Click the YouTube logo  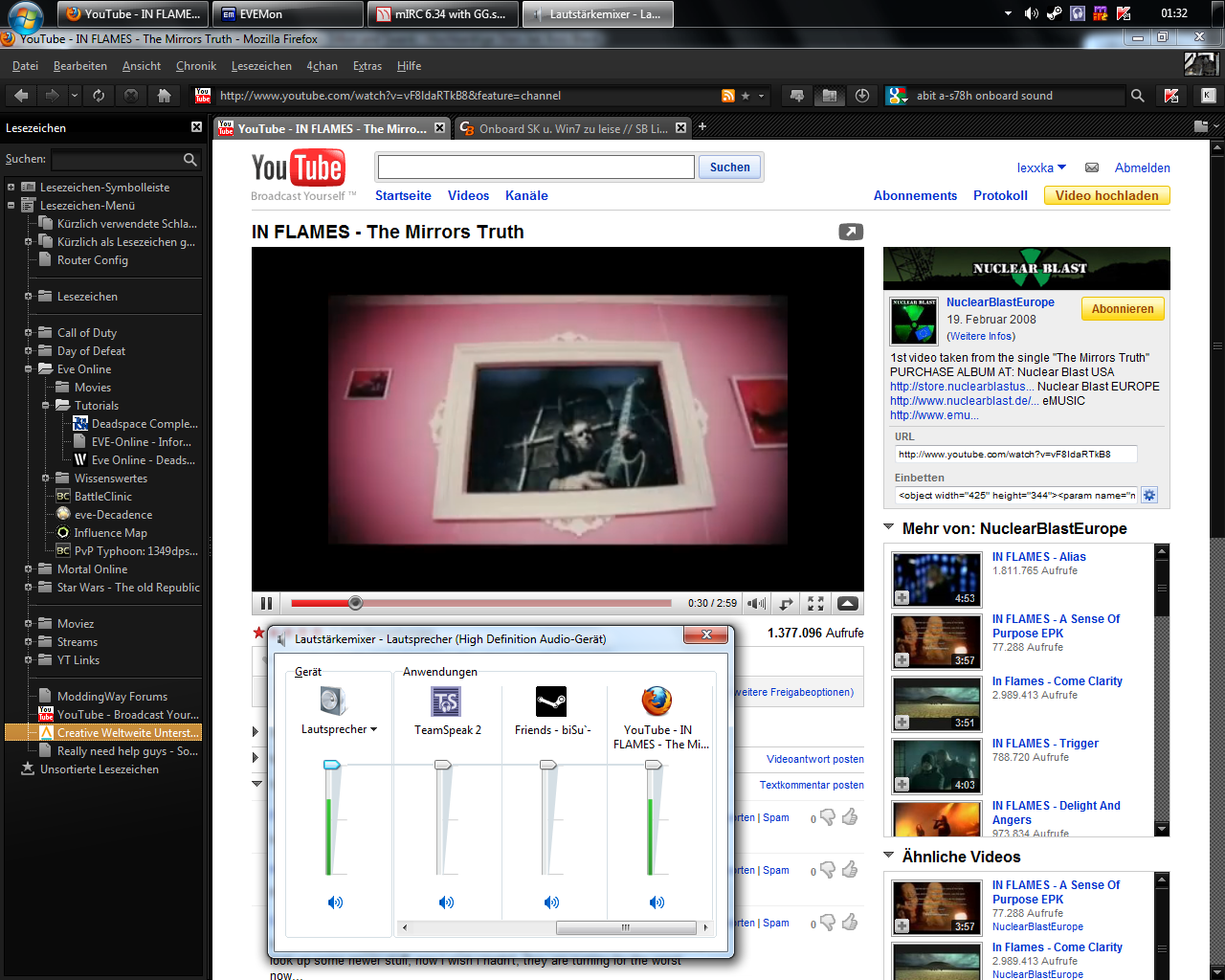coord(299,167)
